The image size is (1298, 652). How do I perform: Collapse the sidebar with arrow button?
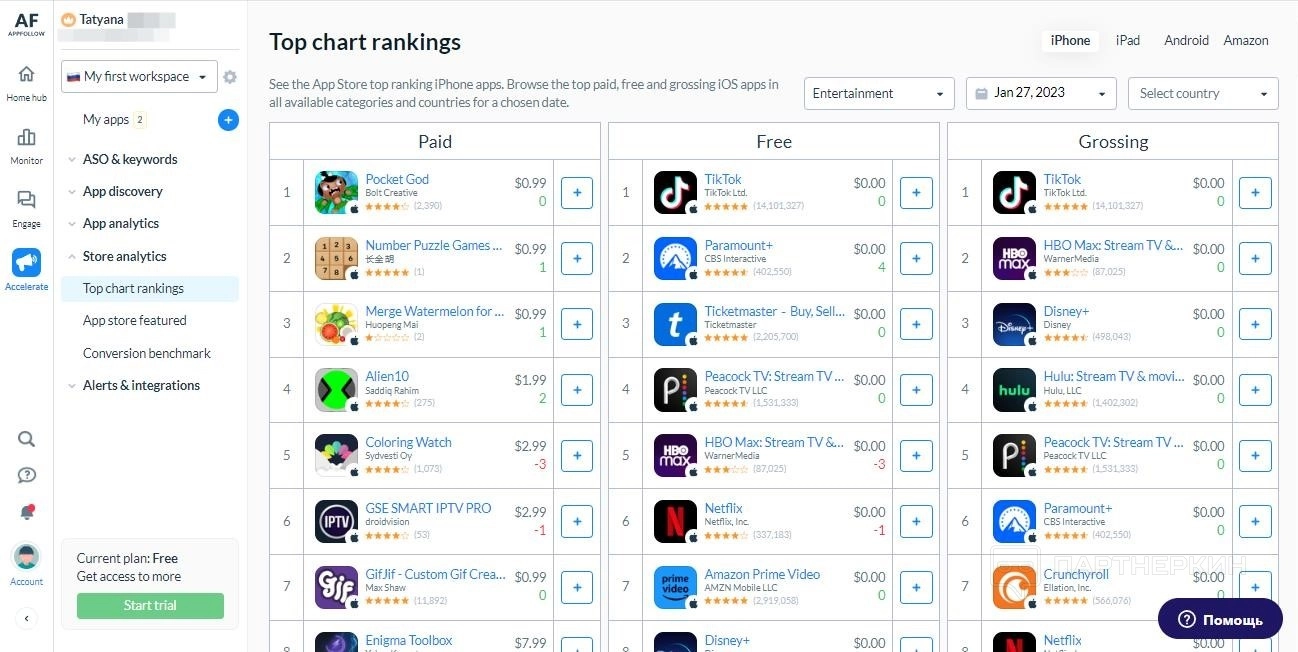pos(26,618)
